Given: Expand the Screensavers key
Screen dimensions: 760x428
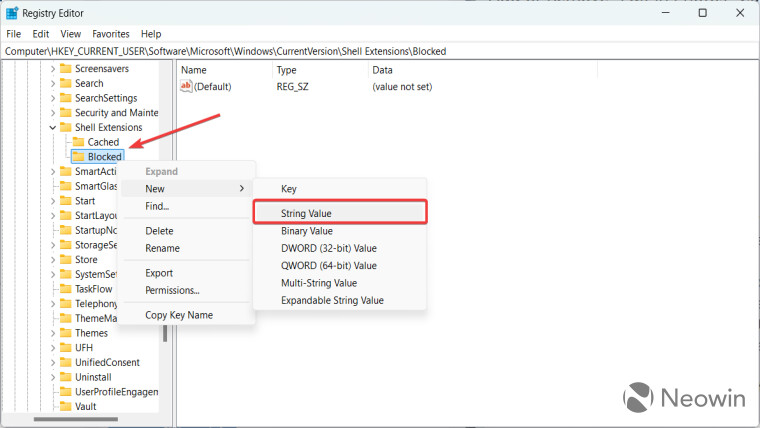Looking at the screenshot, I should [x=53, y=69].
